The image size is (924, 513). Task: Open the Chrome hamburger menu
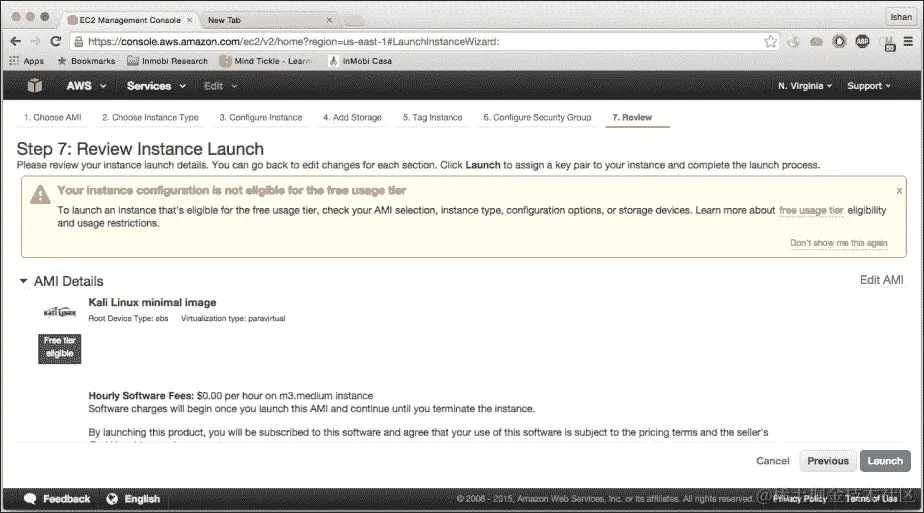coord(908,41)
